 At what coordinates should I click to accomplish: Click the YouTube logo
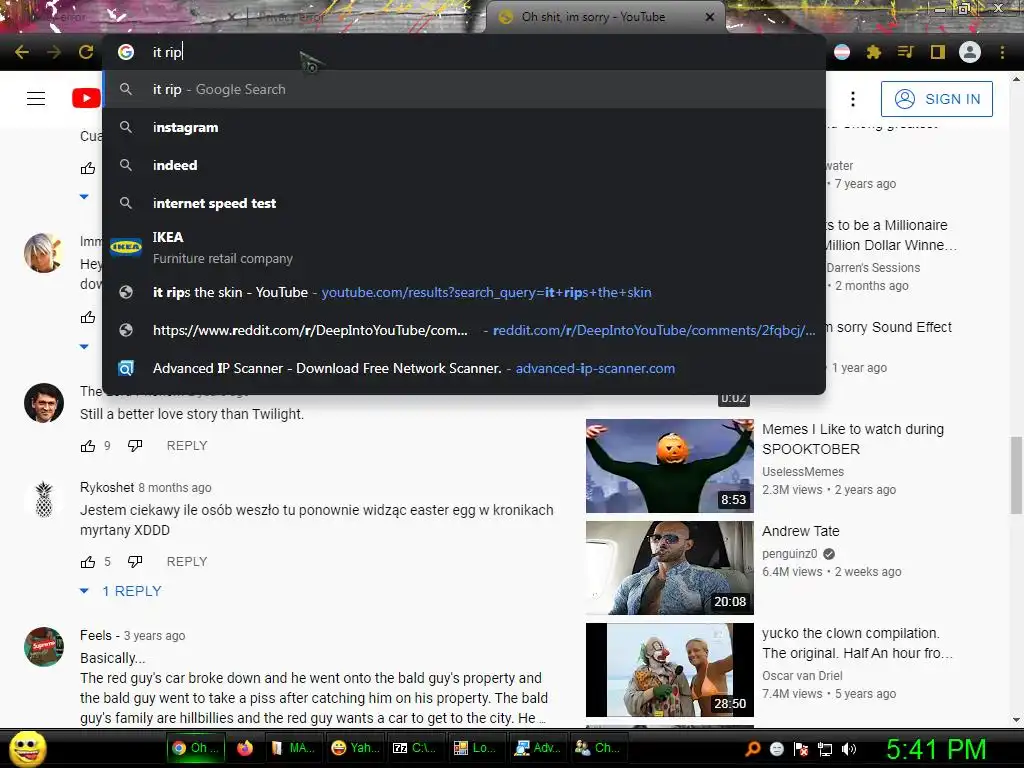(x=86, y=99)
